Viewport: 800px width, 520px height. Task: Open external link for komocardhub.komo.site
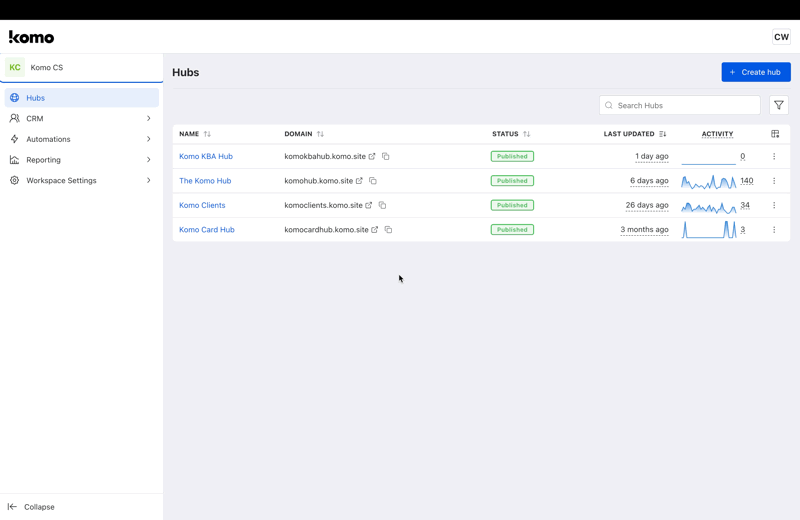pyautogui.click(x=375, y=230)
